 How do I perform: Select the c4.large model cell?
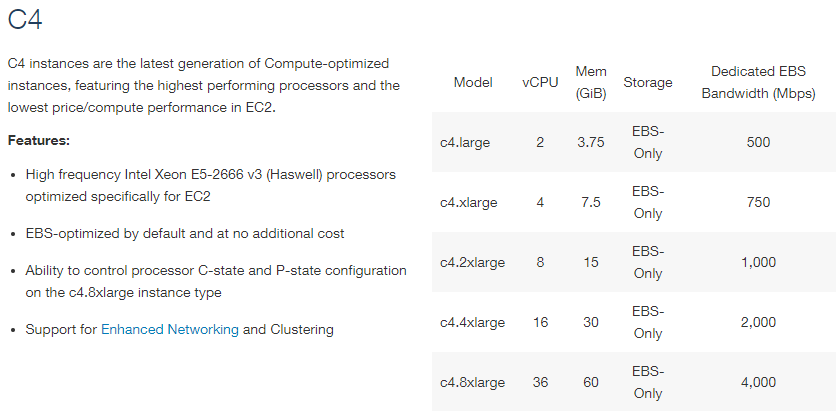[465, 143]
